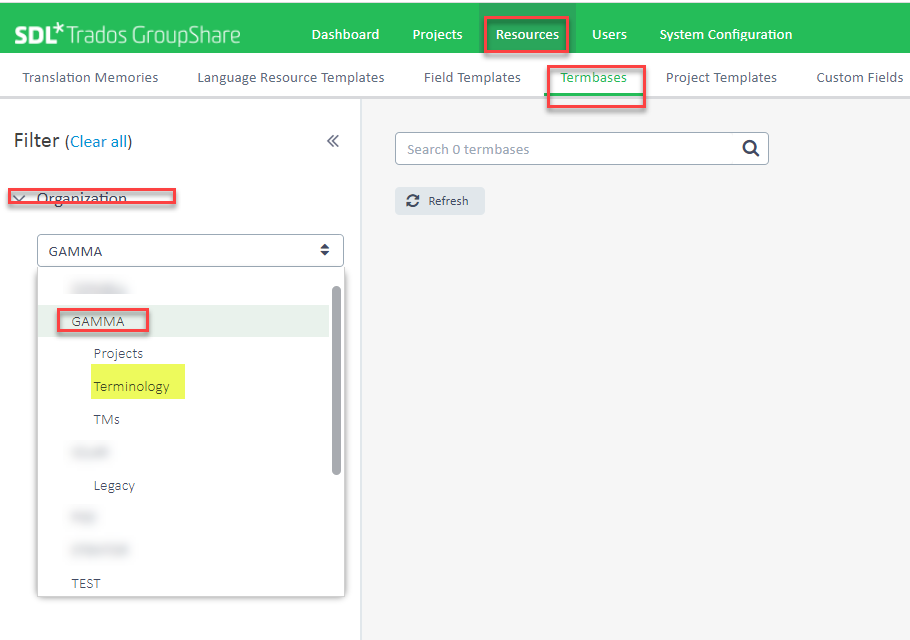Click the dropdown list scrollbar
This screenshot has height=640, width=910.
pos(336,380)
